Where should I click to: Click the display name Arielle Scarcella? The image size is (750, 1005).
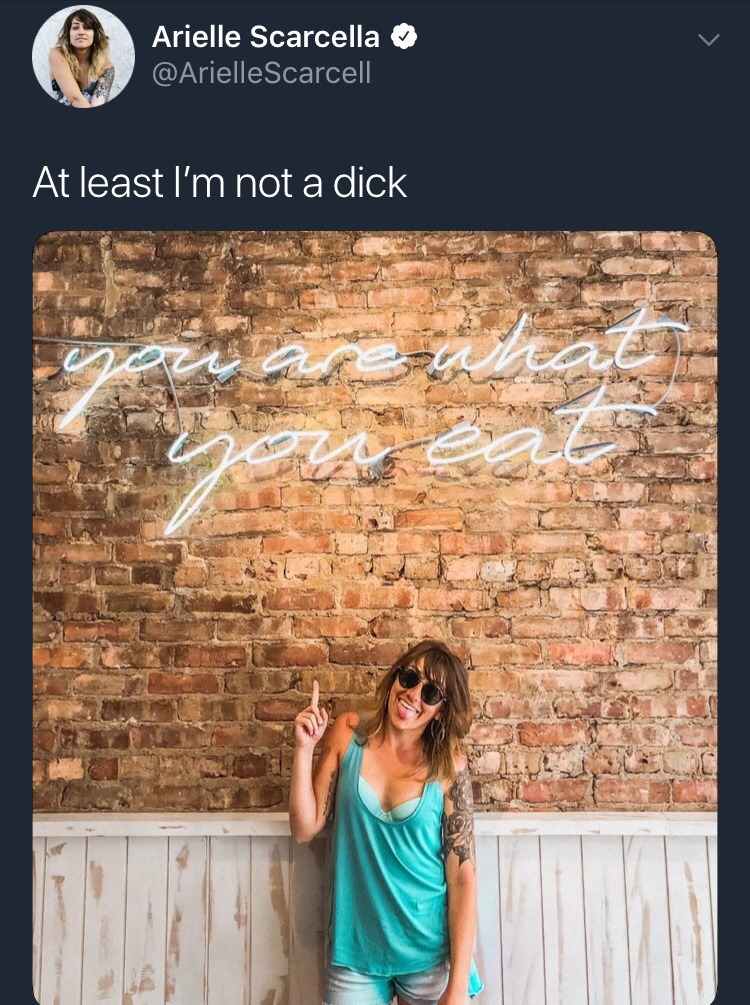(265, 37)
